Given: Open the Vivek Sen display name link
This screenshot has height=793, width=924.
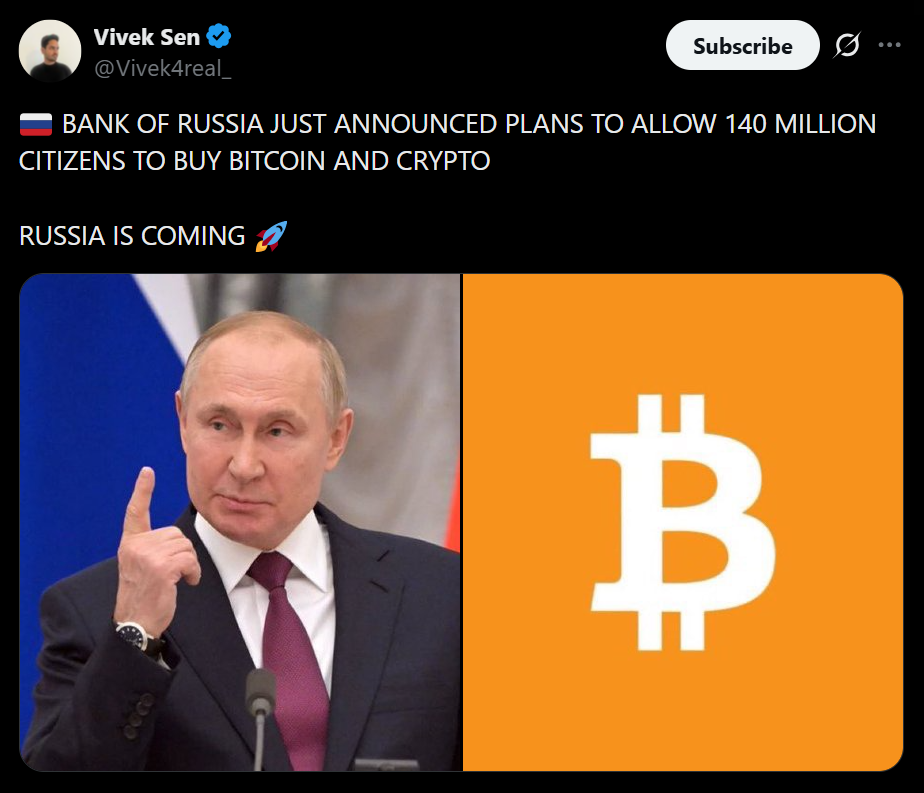Looking at the screenshot, I should click(x=147, y=37).
